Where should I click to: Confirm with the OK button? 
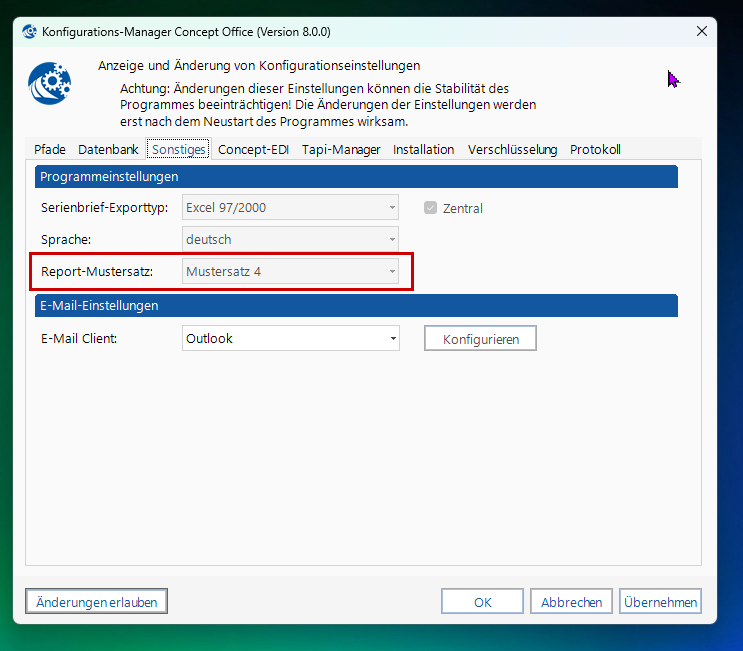pos(482,602)
